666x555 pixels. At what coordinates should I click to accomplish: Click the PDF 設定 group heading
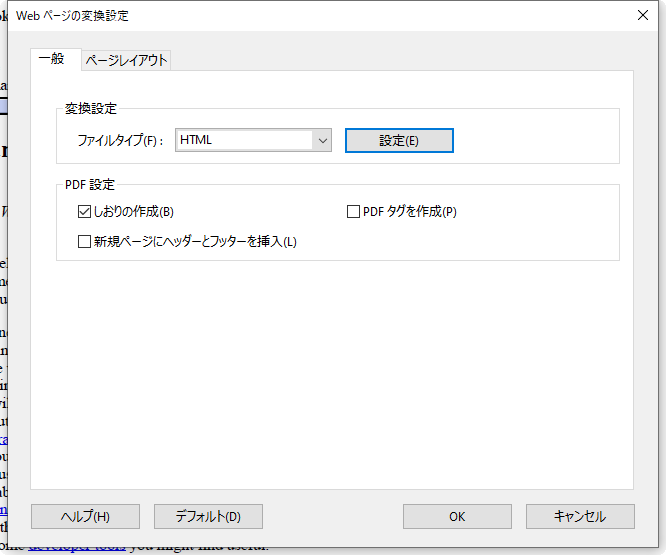click(90, 185)
